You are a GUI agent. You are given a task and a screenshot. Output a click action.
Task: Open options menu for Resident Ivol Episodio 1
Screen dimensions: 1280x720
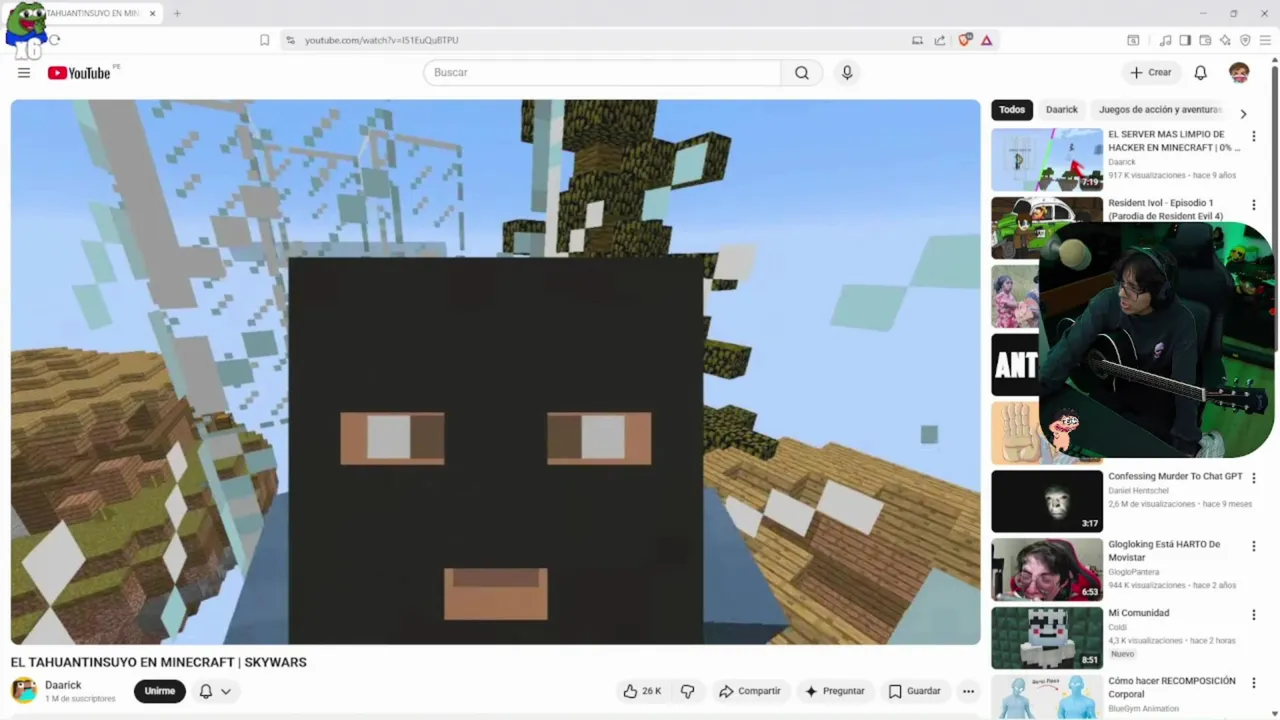coord(1253,205)
